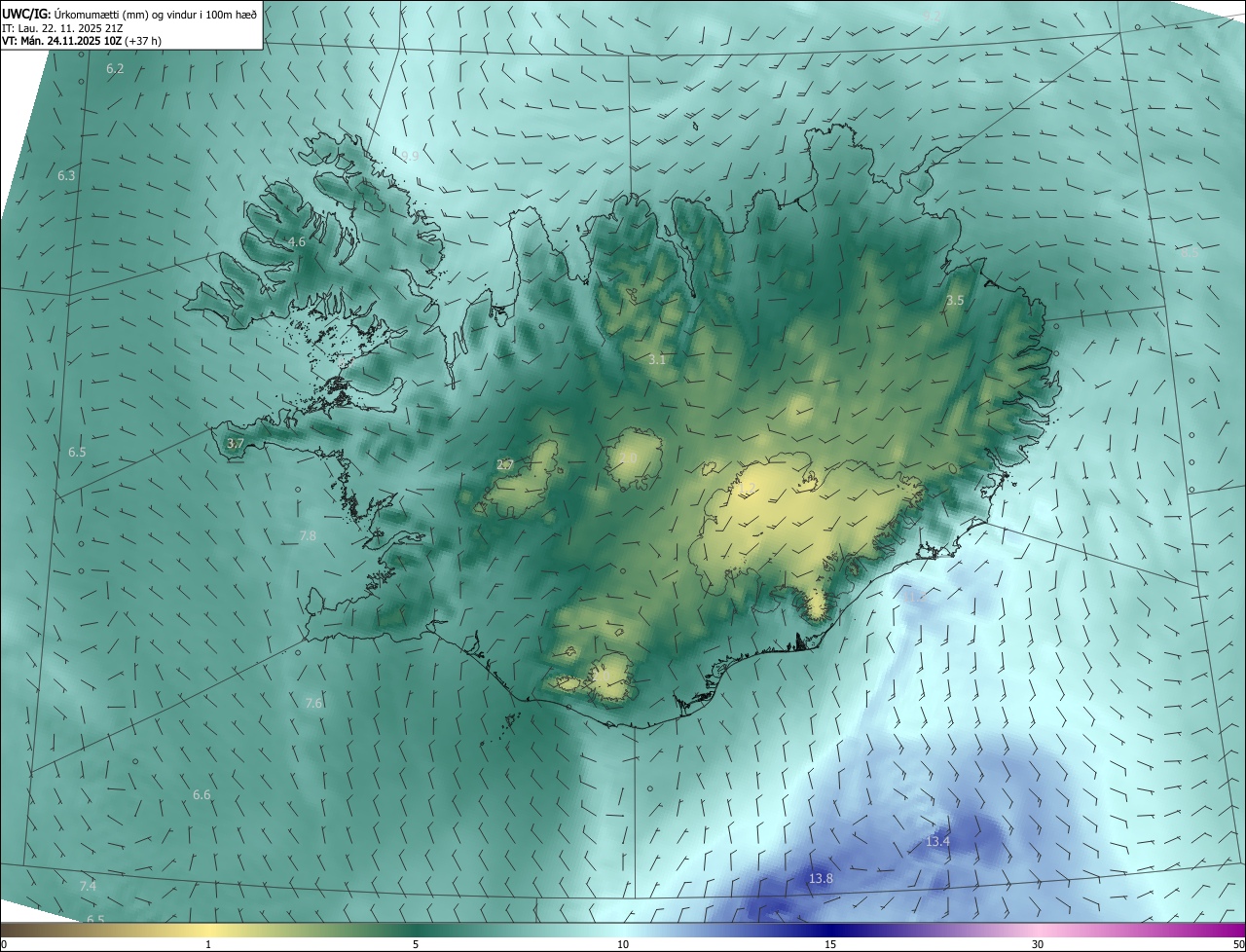Click the legend tick label '50'
This screenshot has width=1246, height=952.
coord(1237,944)
